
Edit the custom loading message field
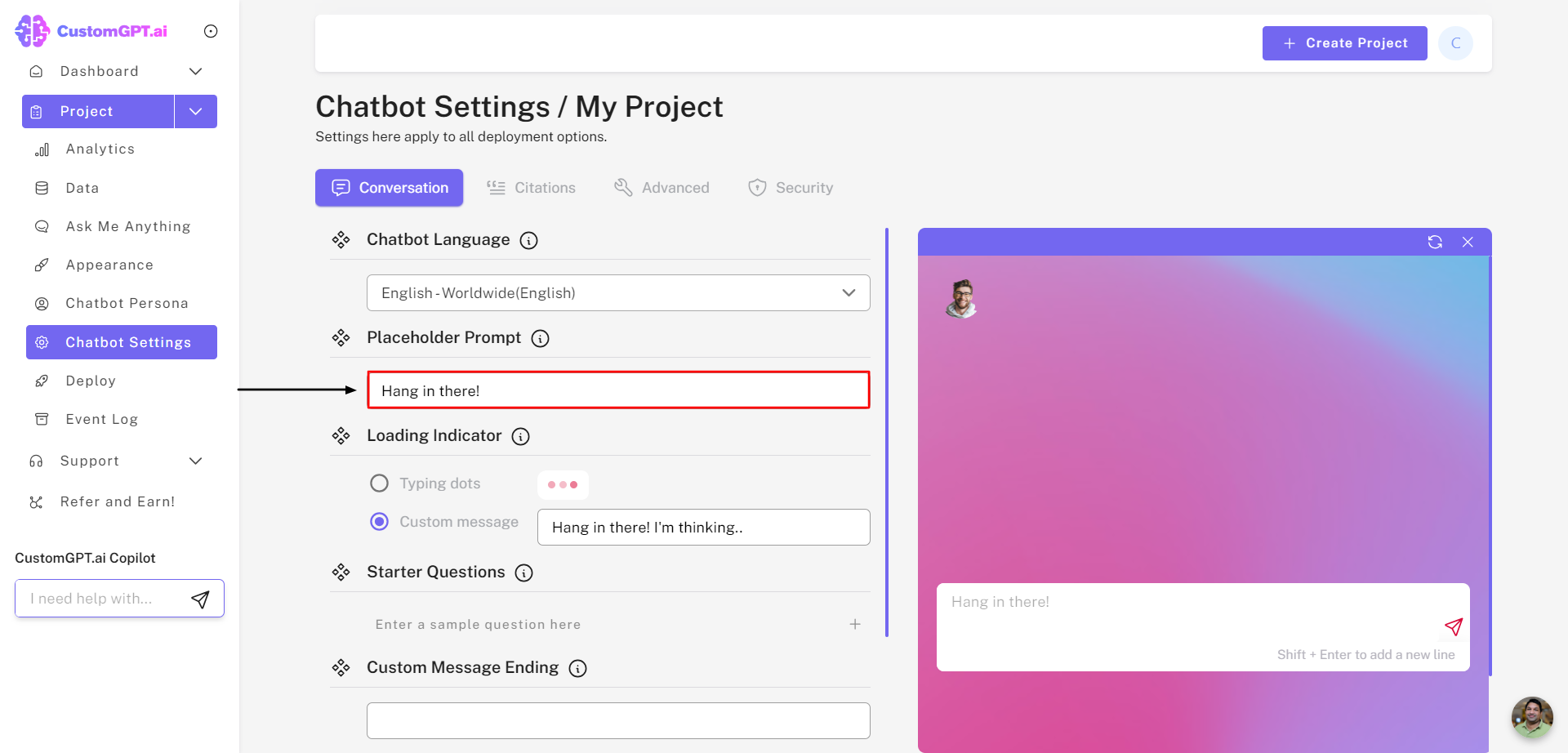click(704, 528)
